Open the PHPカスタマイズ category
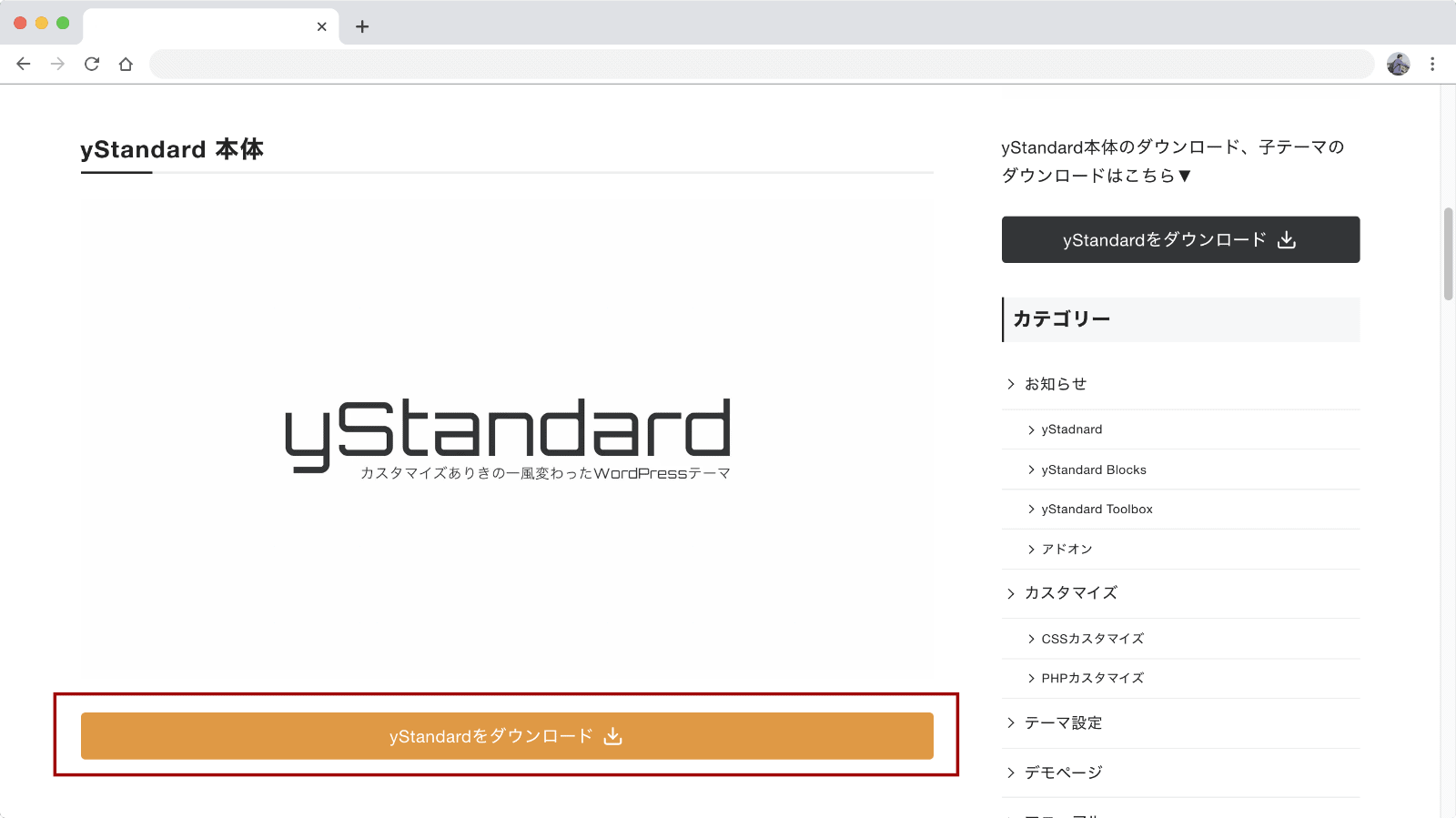 (1092, 678)
